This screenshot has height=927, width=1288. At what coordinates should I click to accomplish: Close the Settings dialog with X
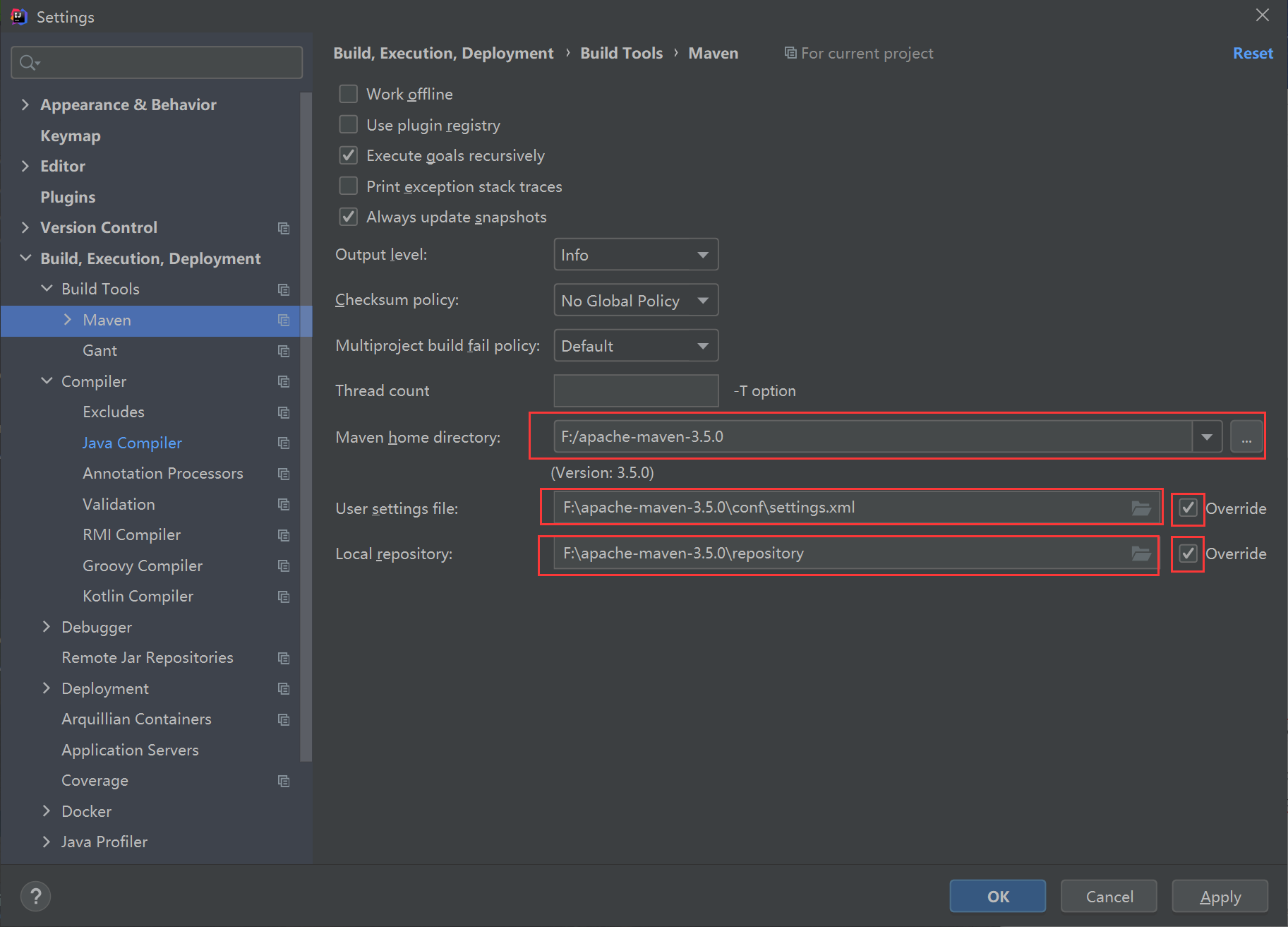pyautogui.click(x=1263, y=15)
